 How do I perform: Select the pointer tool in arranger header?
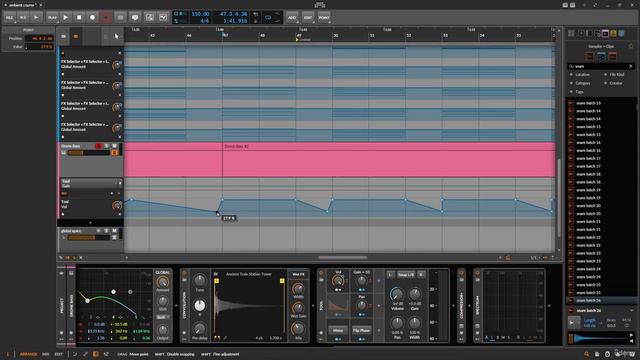pyautogui.click(x=116, y=36)
